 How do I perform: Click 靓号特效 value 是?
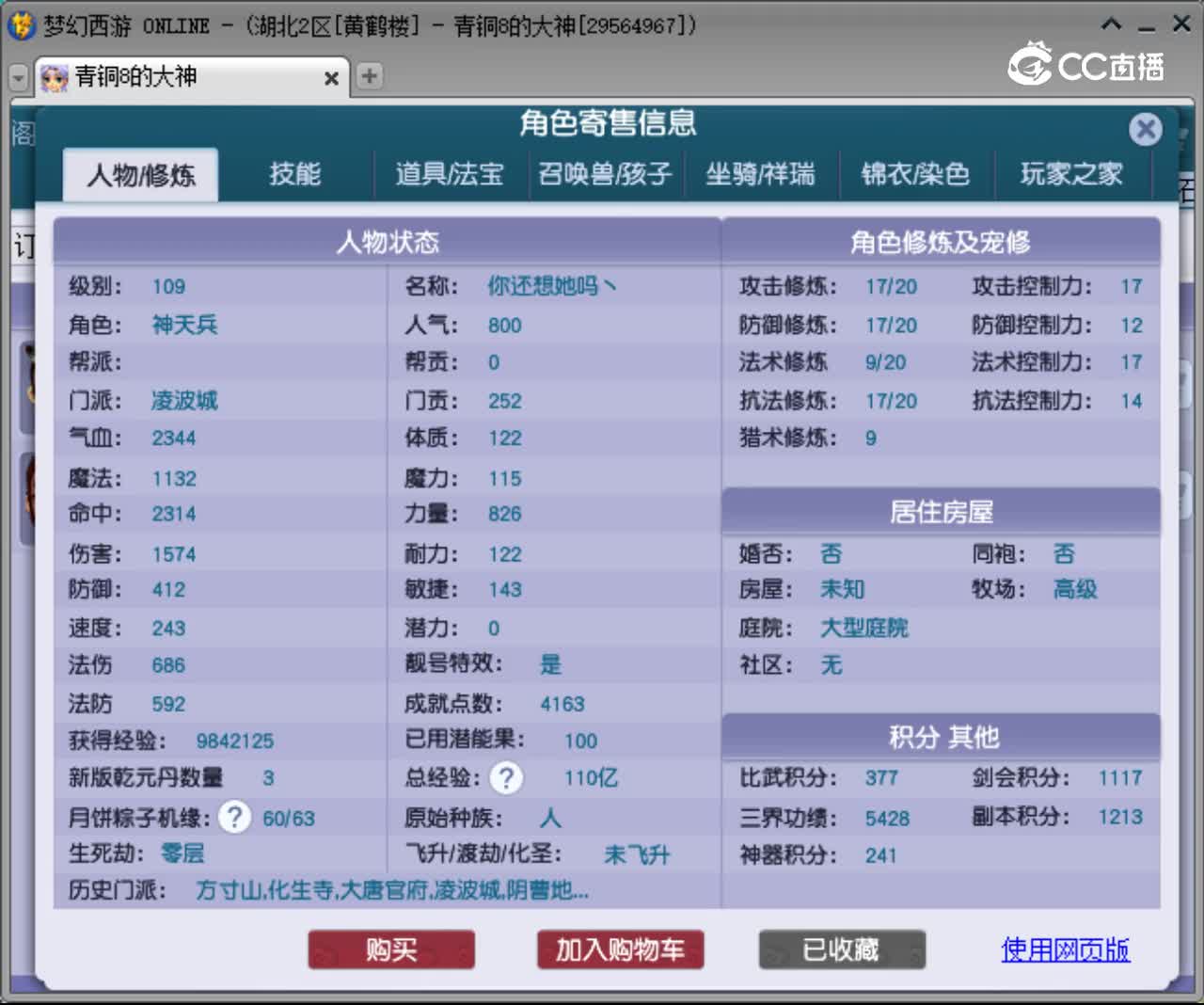pos(550,664)
